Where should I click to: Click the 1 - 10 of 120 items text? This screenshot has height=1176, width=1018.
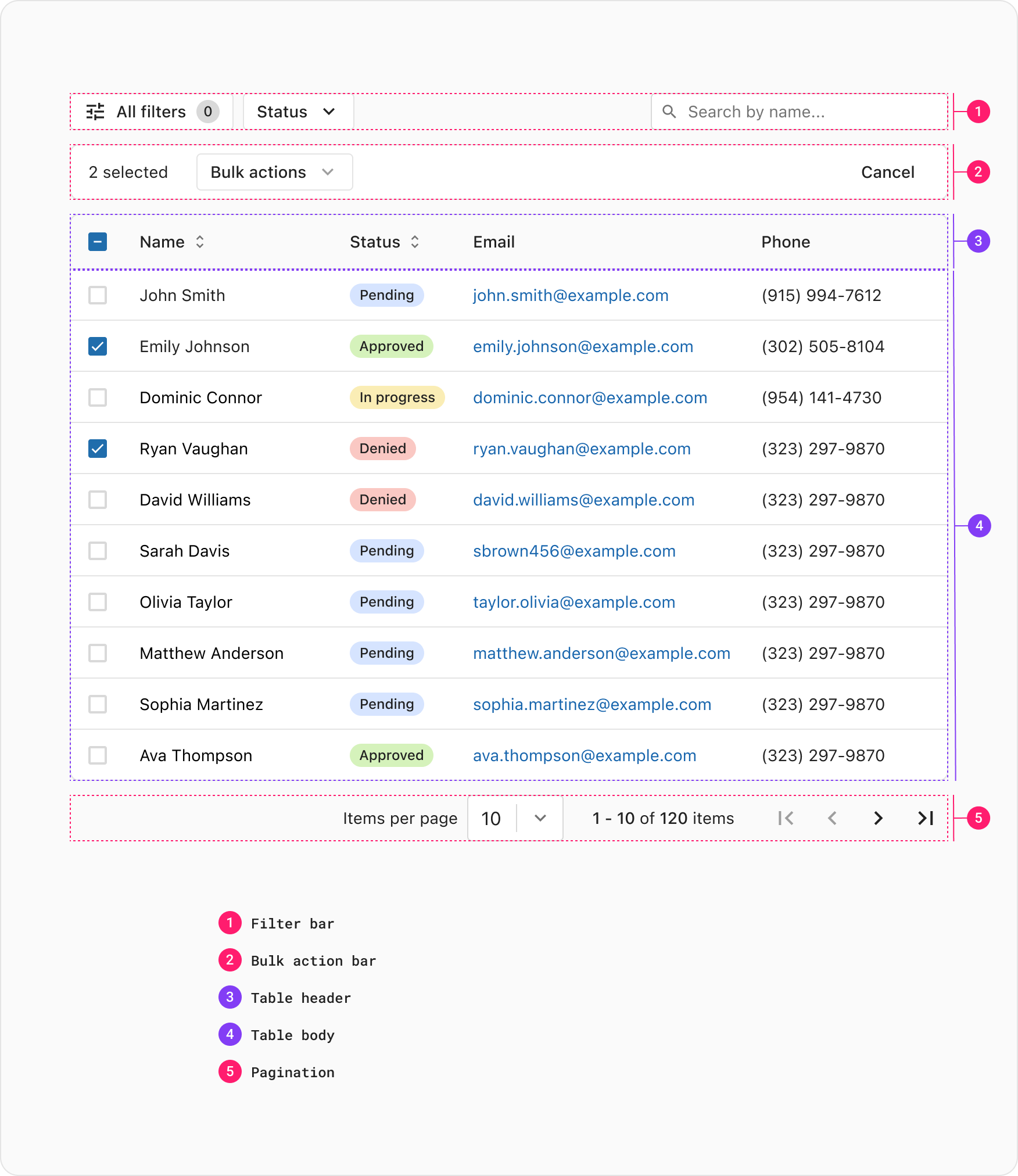(663, 818)
